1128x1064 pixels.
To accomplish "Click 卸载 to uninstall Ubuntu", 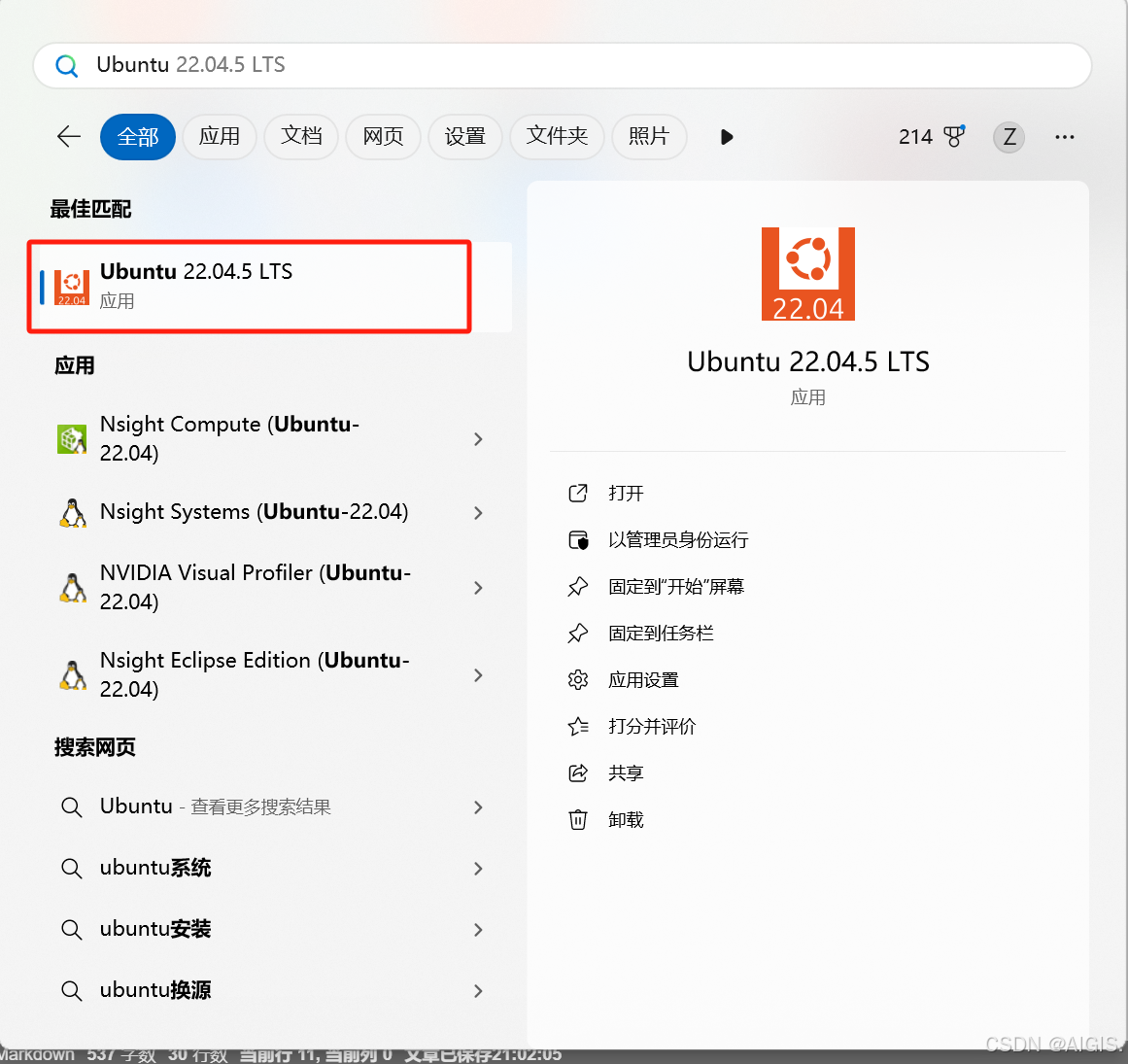I will pyautogui.click(x=626, y=819).
